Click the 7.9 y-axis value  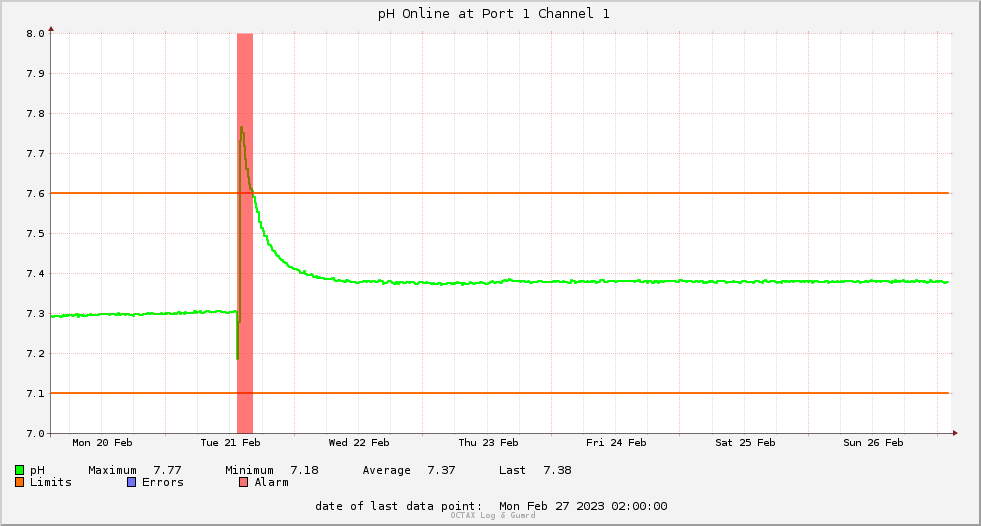pyautogui.click(x=36, y=74)
